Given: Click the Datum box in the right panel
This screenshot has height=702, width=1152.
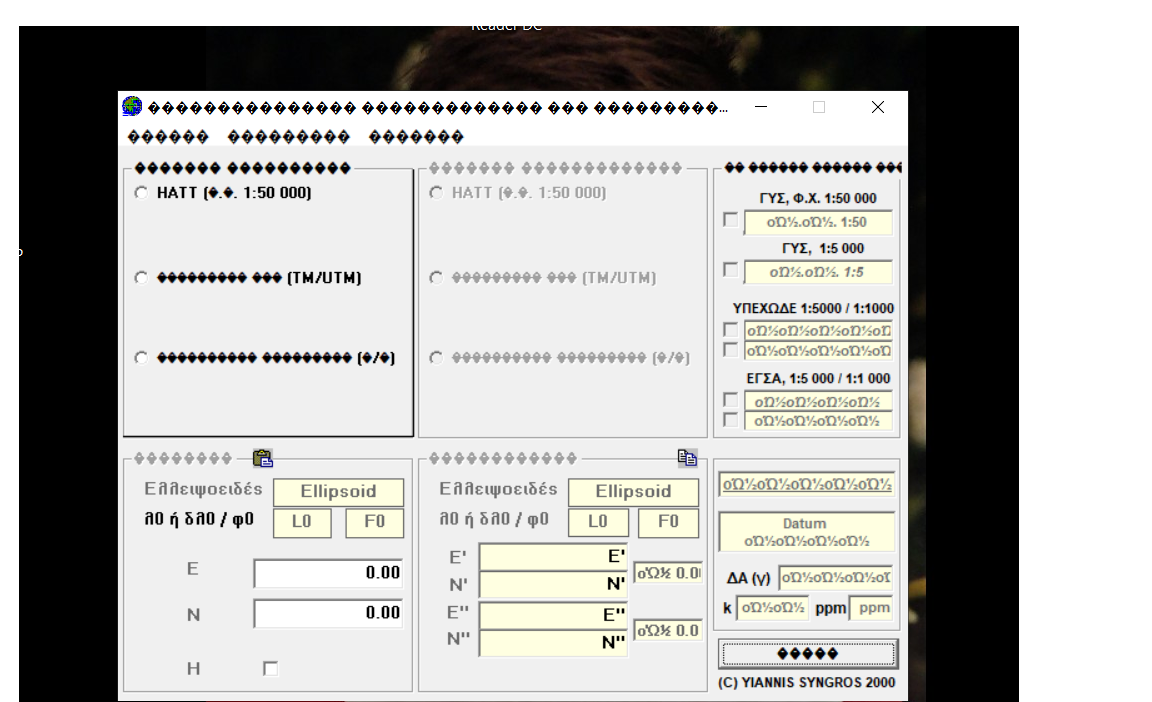Looking at the screenshot, I should tap(805, 531).
